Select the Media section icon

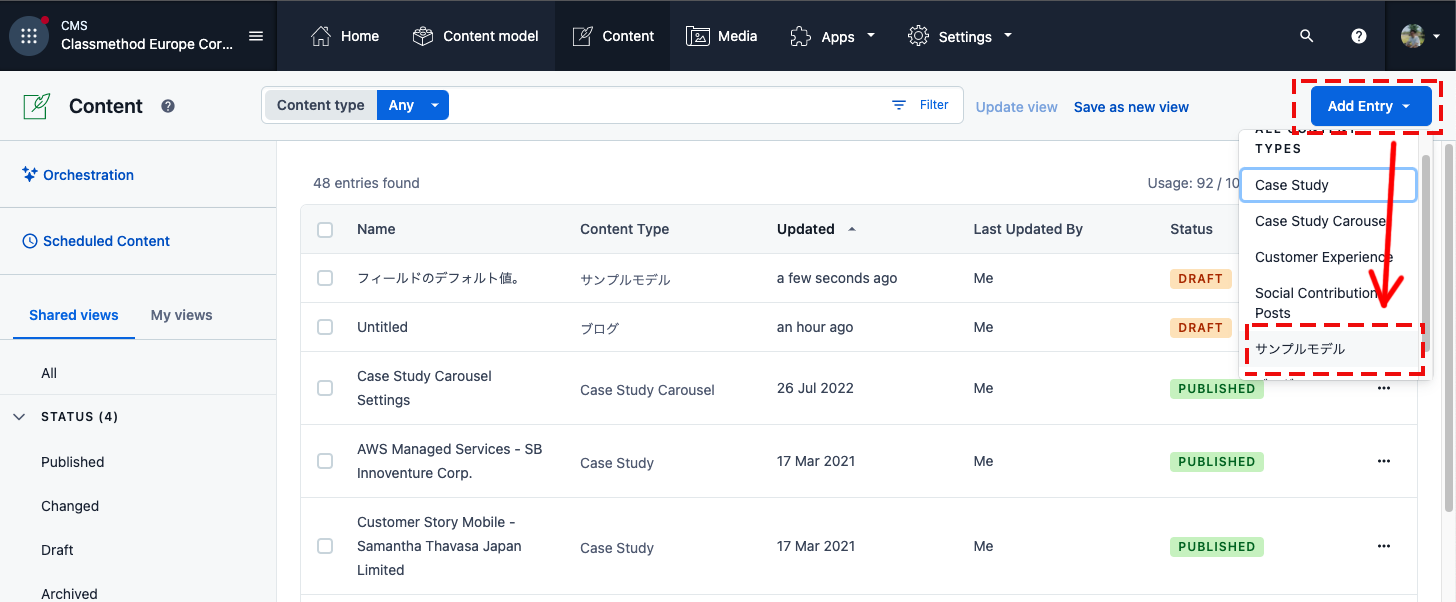[x=697, y=35]
